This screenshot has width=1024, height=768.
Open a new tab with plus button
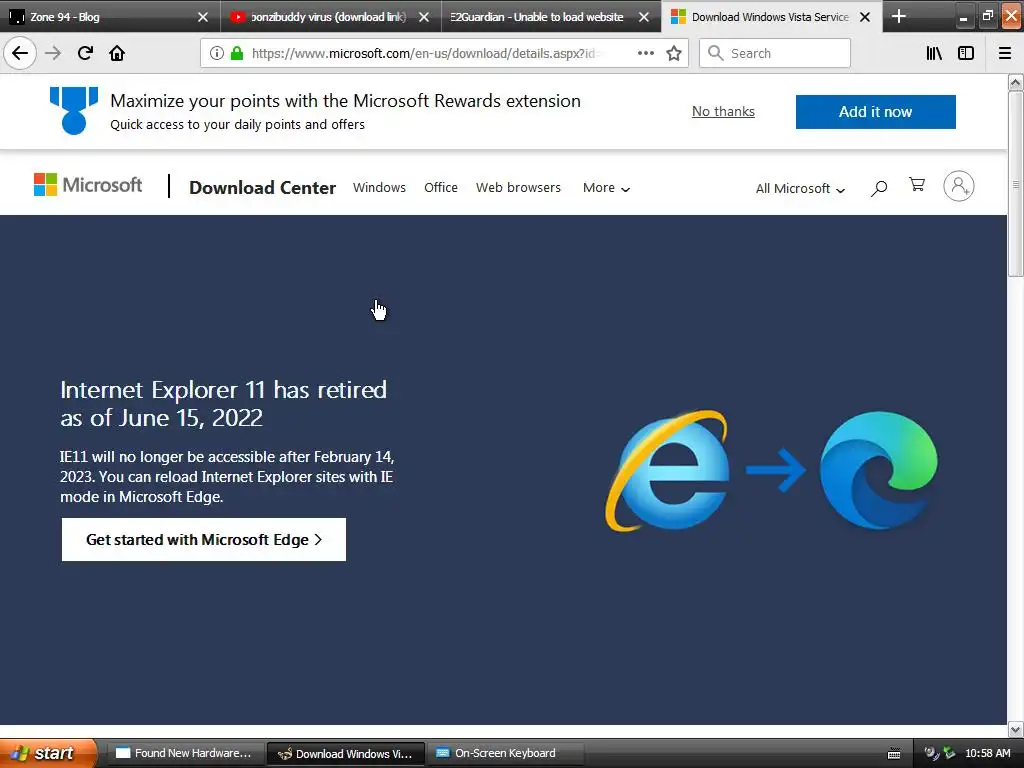click(899, 16)
